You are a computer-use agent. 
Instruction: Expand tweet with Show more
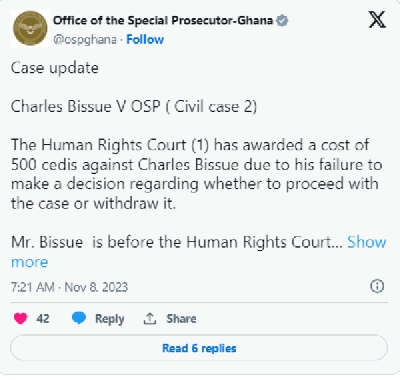coord(199,252)
